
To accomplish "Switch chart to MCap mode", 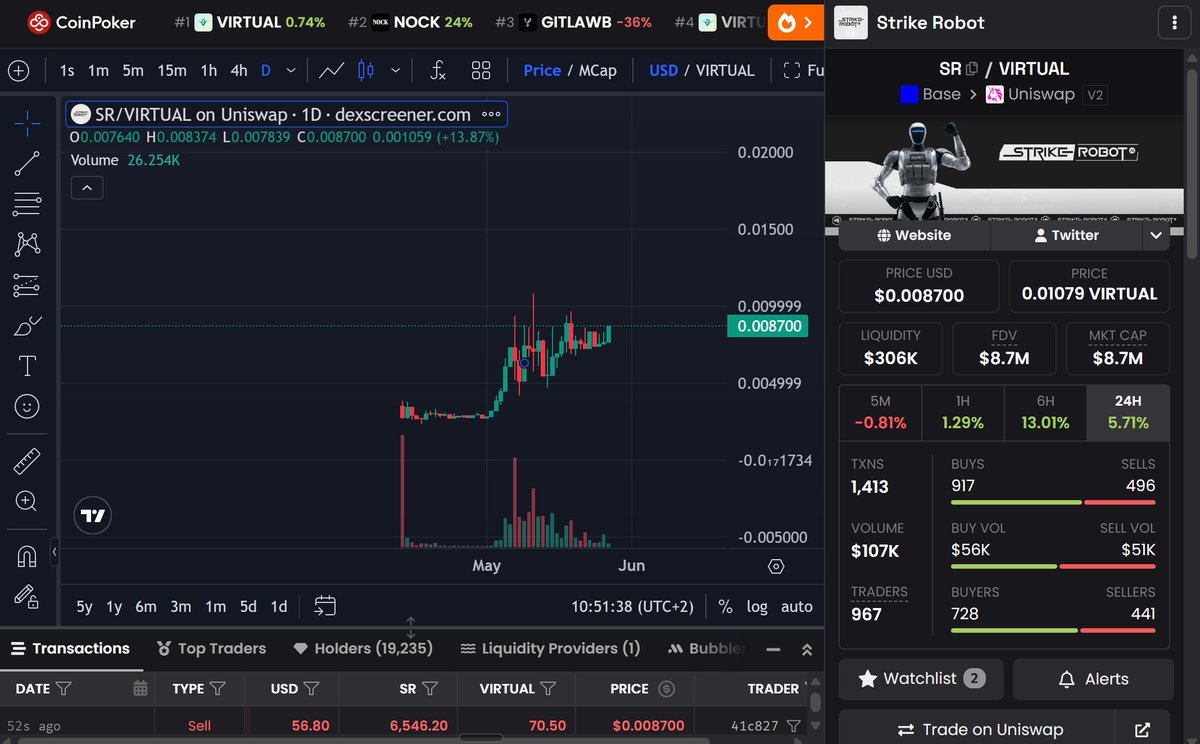I will coord(597,71).
